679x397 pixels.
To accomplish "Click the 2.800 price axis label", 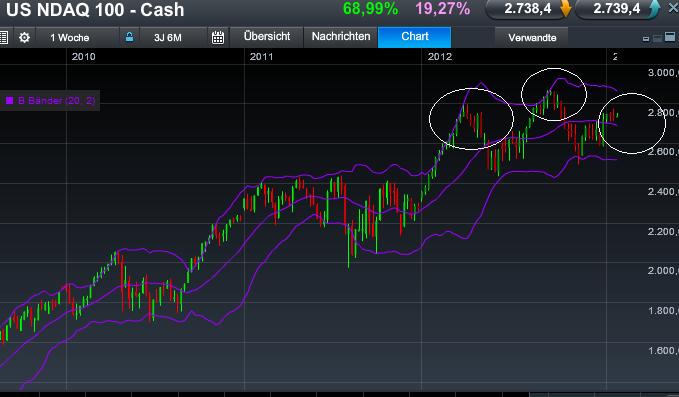I will tap(663, 113).
